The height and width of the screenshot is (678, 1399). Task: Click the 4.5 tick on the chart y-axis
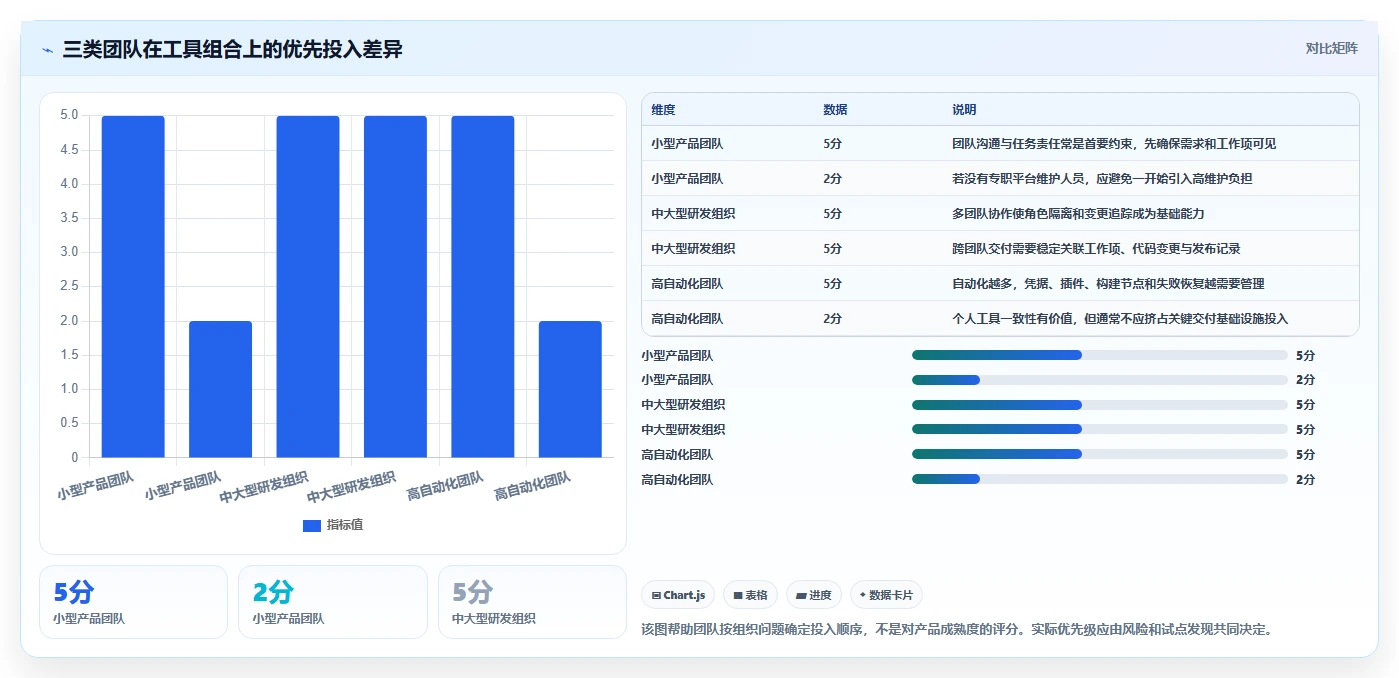coord(68,150)
